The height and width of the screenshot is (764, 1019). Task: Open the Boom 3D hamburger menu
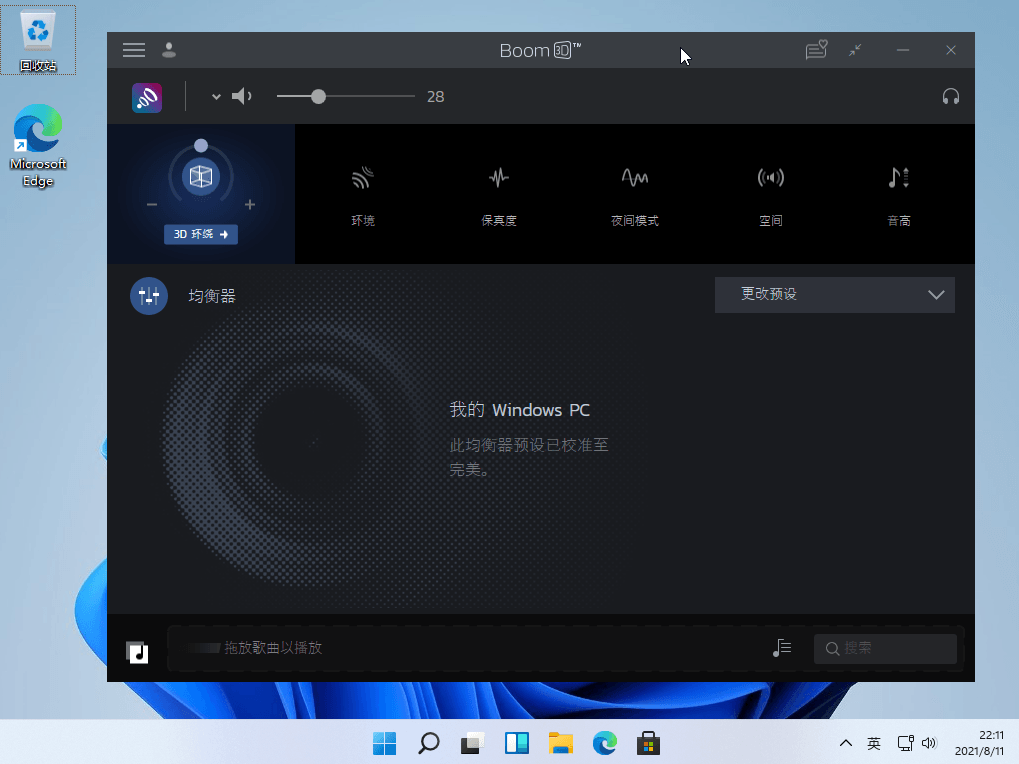click(x=134, y=50)
